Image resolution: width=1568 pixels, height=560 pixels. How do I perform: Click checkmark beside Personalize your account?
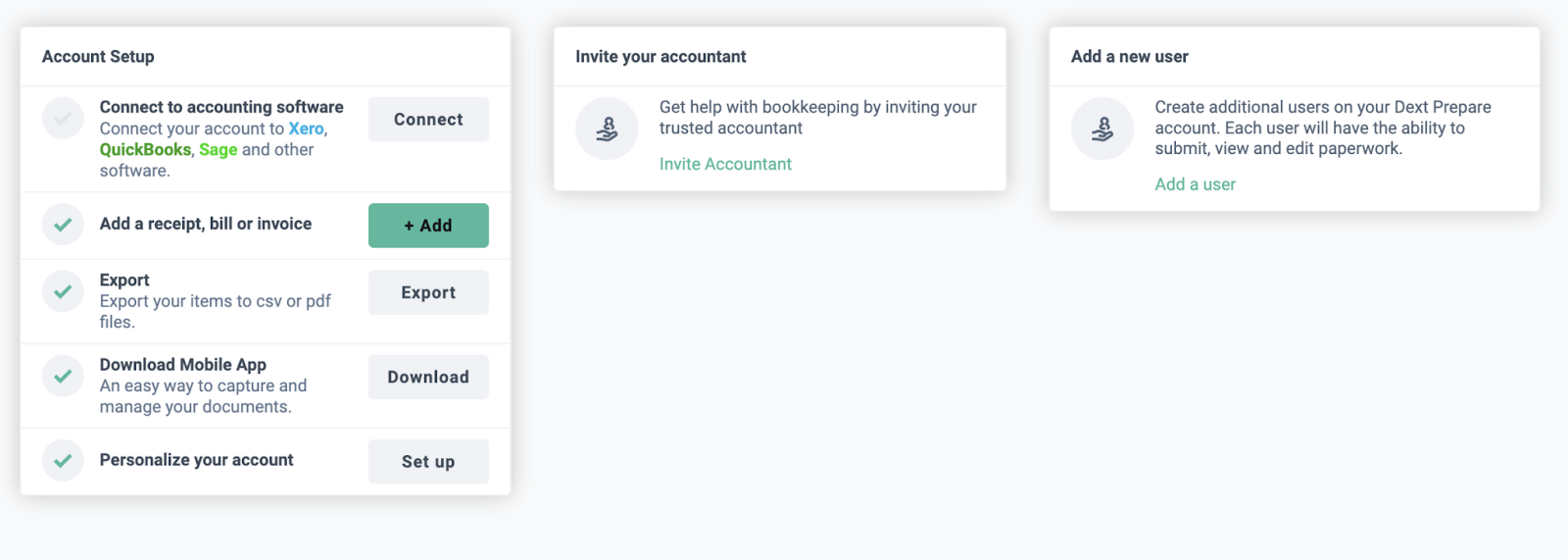[x=63, y=460]
